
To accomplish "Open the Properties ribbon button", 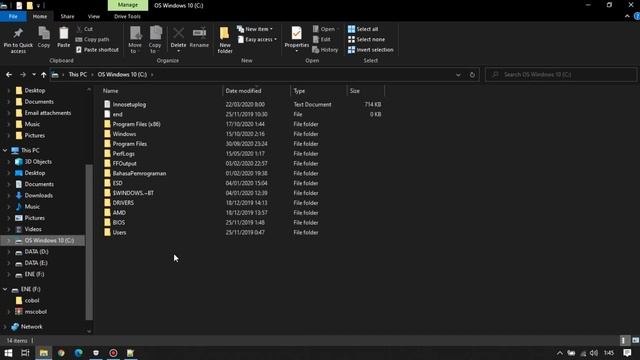I will pos(297,40).
